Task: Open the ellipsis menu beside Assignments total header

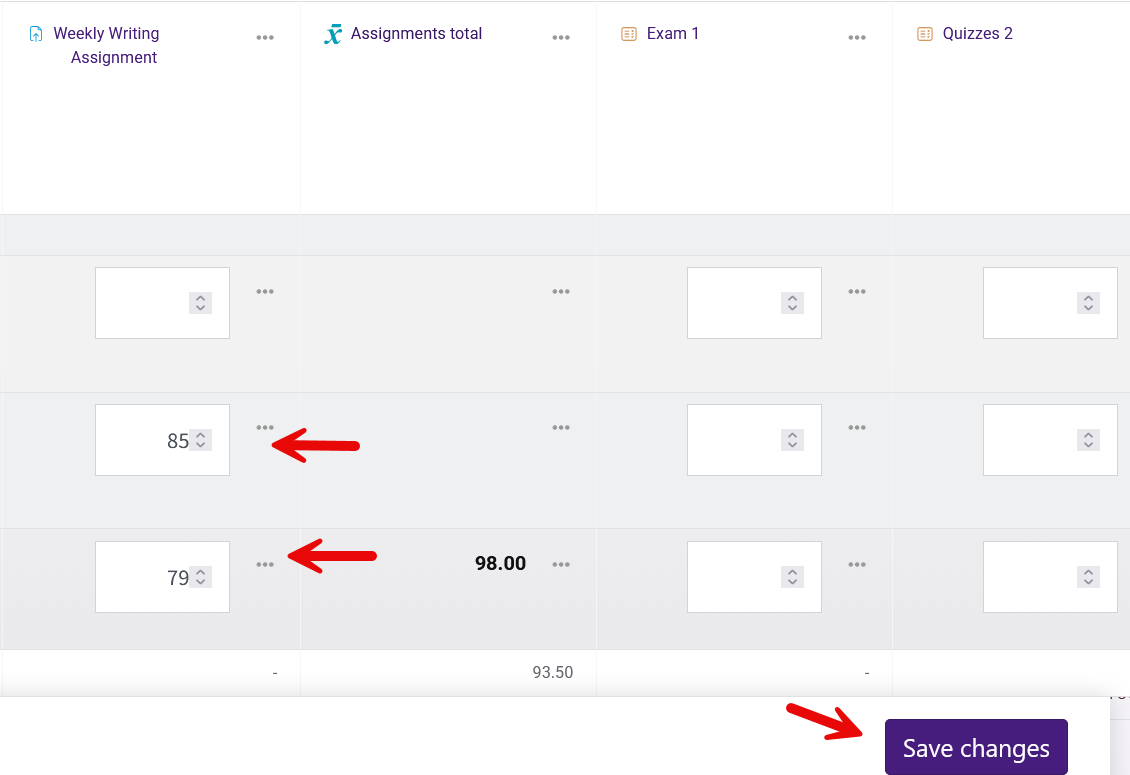Action: 561,37
